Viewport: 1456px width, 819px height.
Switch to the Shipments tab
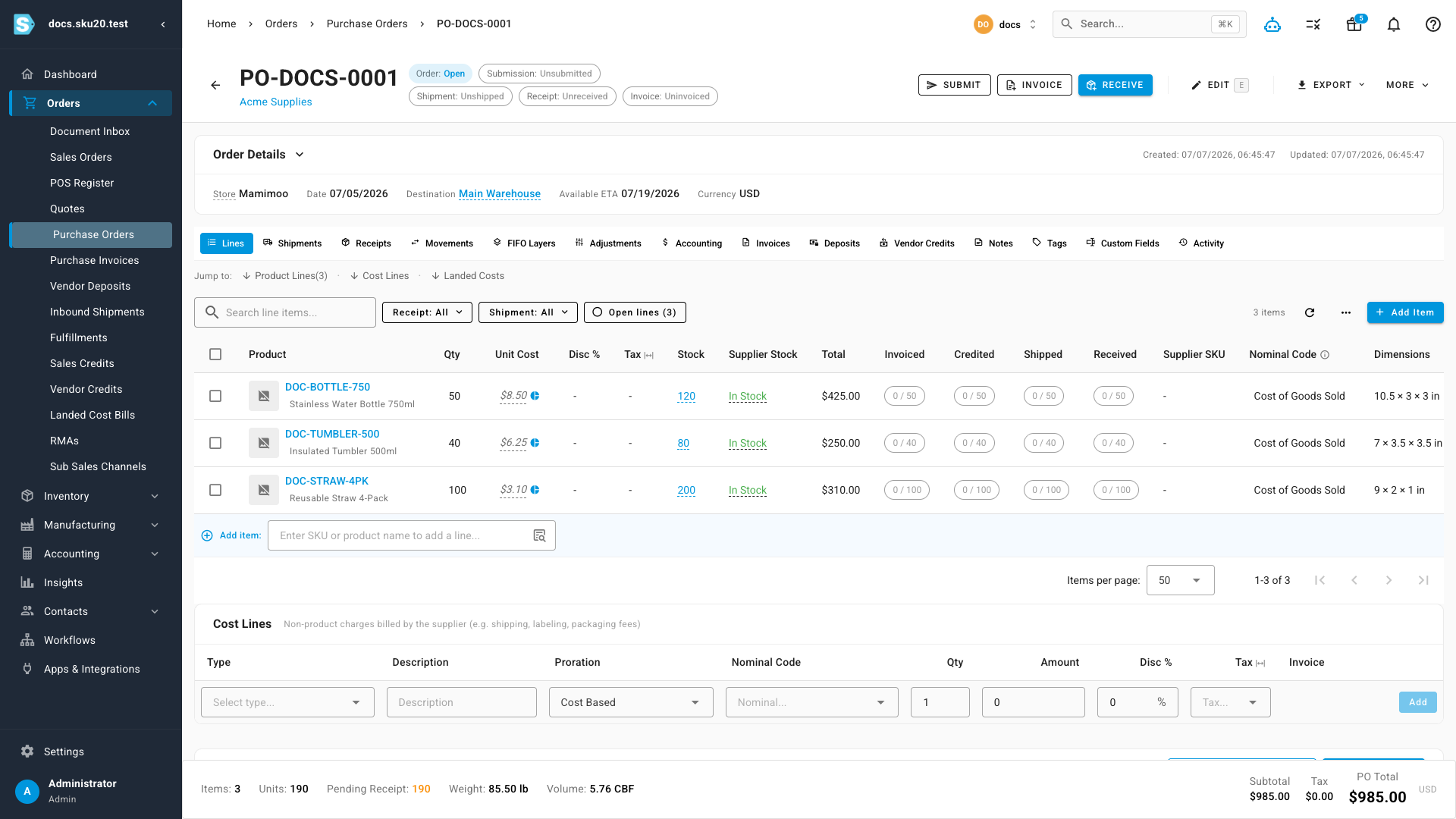293,243
